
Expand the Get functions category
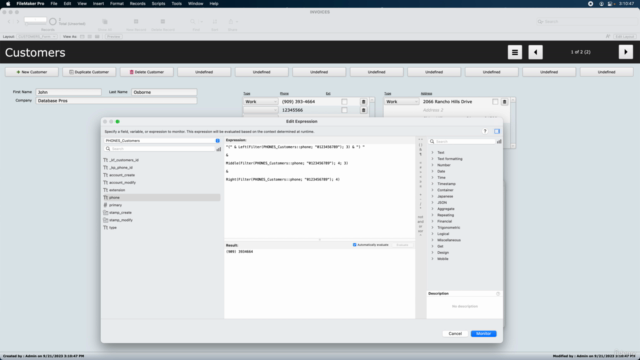coord(433,247)
